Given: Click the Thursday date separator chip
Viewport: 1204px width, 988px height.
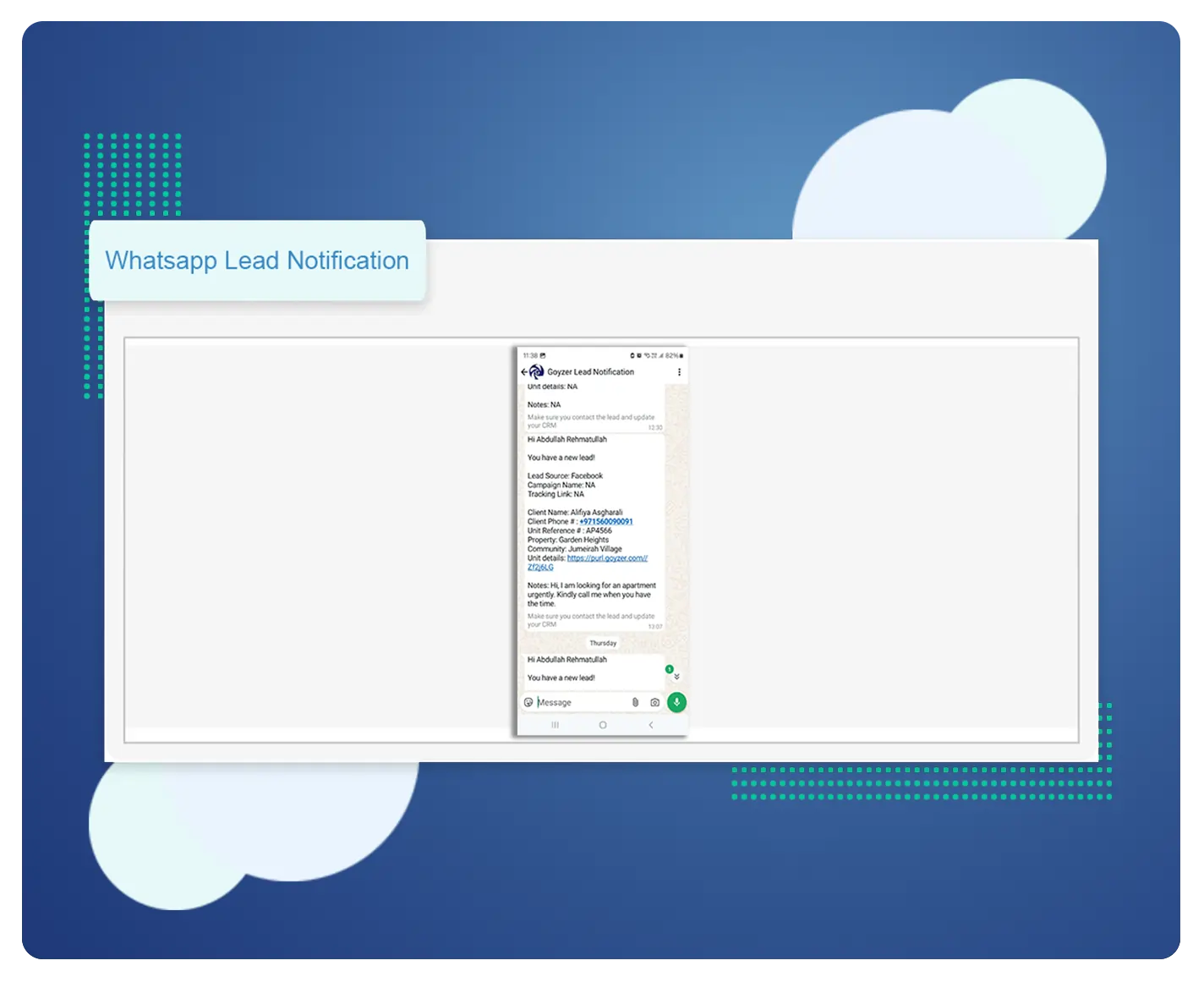Looking at the screenshot, I should pyautogui.click(x=603, y=644).
